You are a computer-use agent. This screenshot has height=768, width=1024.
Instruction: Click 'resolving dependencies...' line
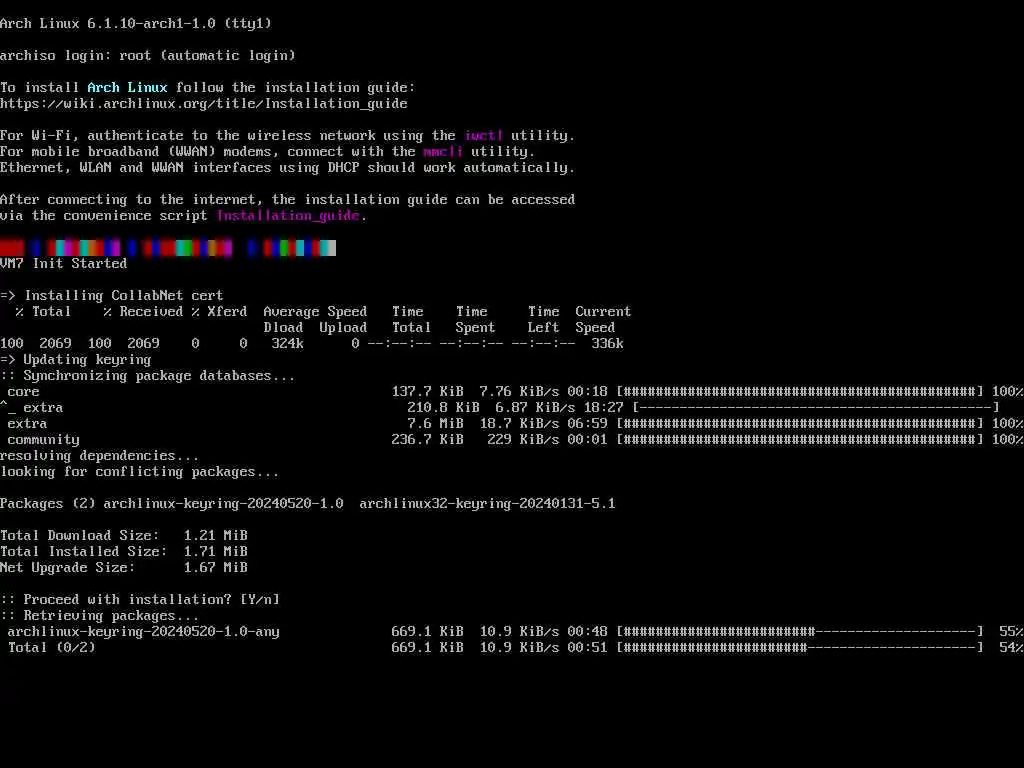100,456
